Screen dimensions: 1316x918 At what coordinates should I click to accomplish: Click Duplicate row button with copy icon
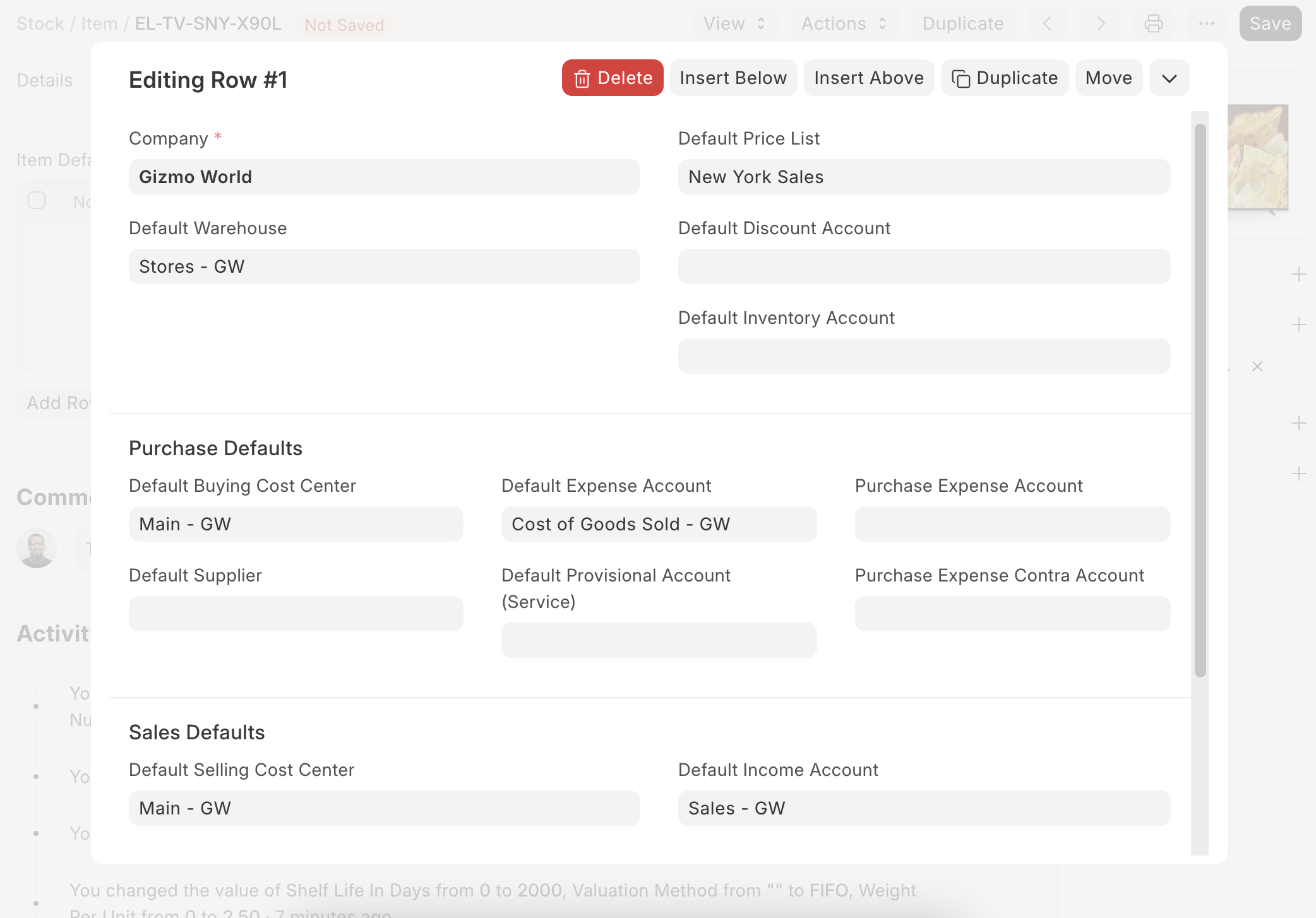click(1004, 78)
